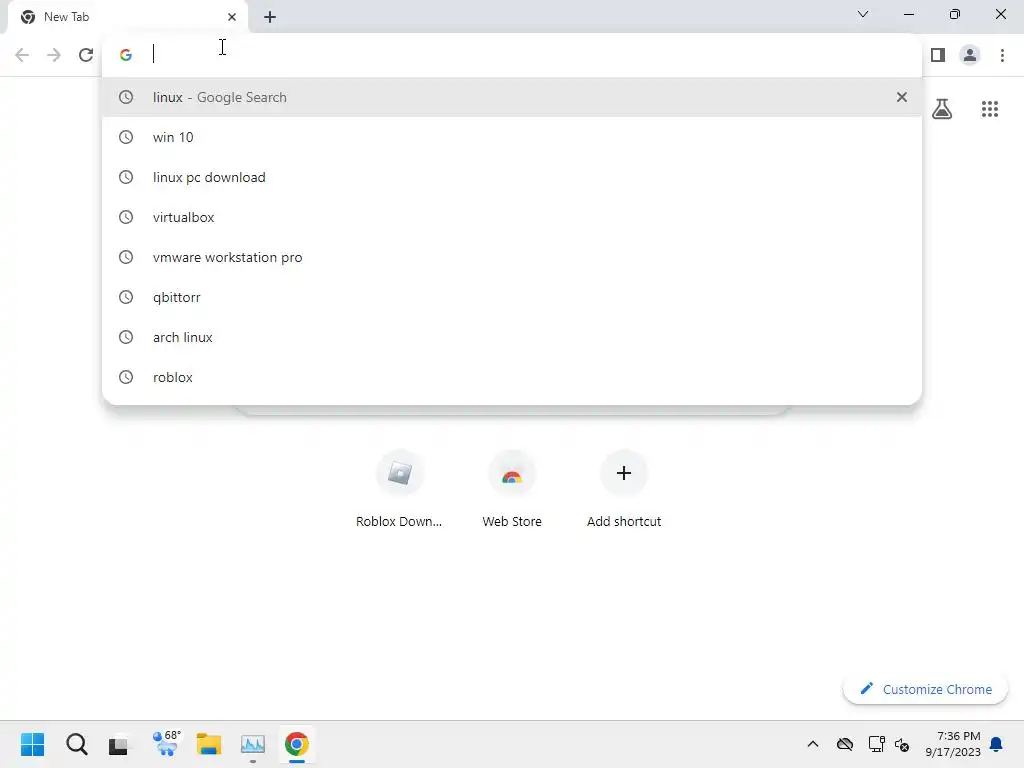Reload the current page
The image size is (1024, 768).
click(x=86, y=55)
